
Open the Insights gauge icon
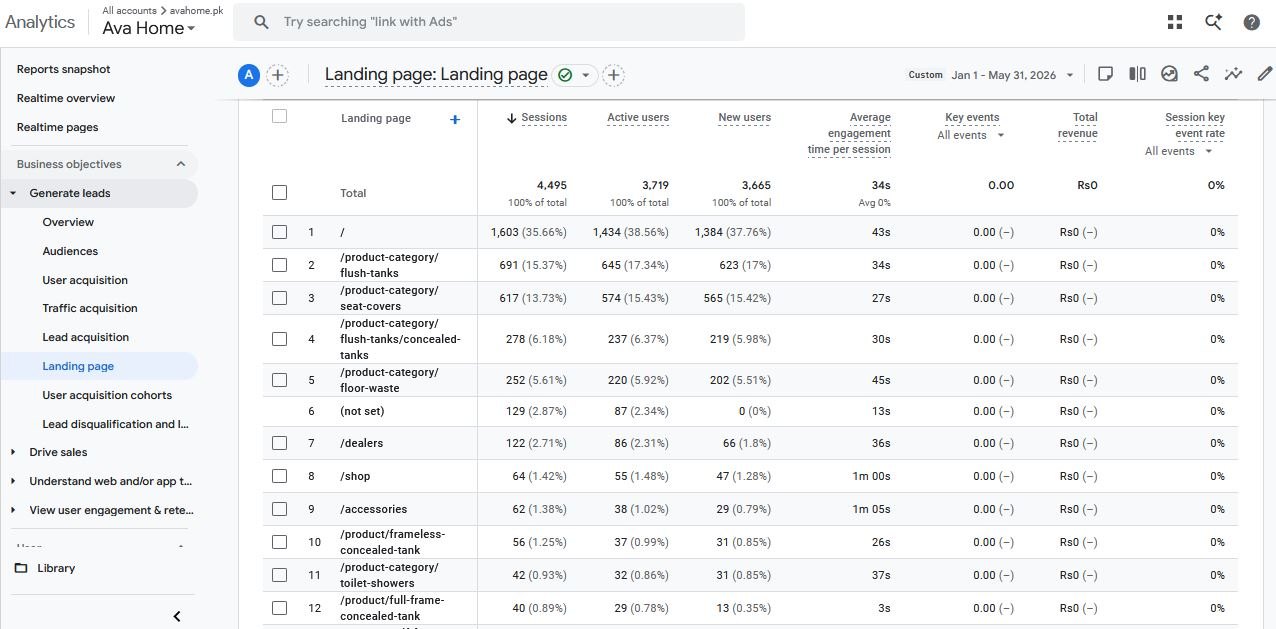[1169, 74]
